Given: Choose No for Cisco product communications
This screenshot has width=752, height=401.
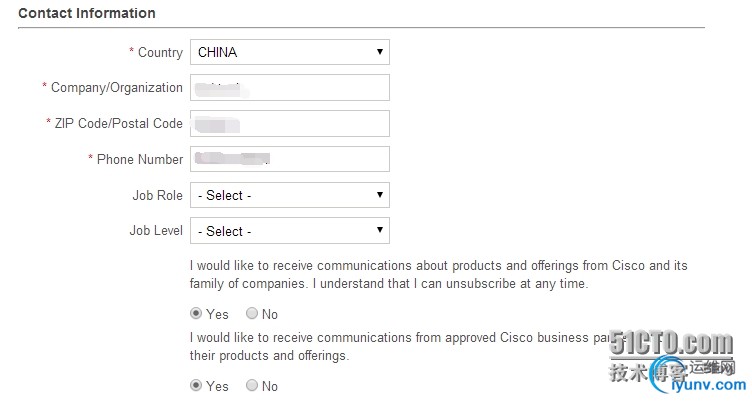Looking at the screenshot, I should tap(252, 314).
